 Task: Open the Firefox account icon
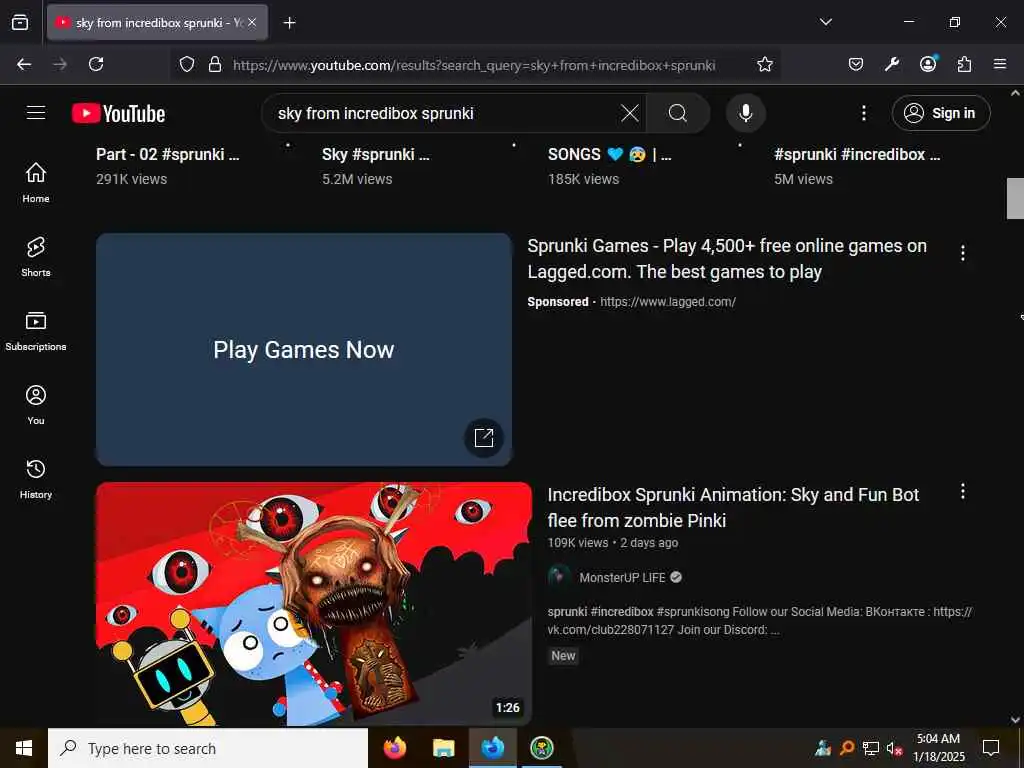(928, 64)
